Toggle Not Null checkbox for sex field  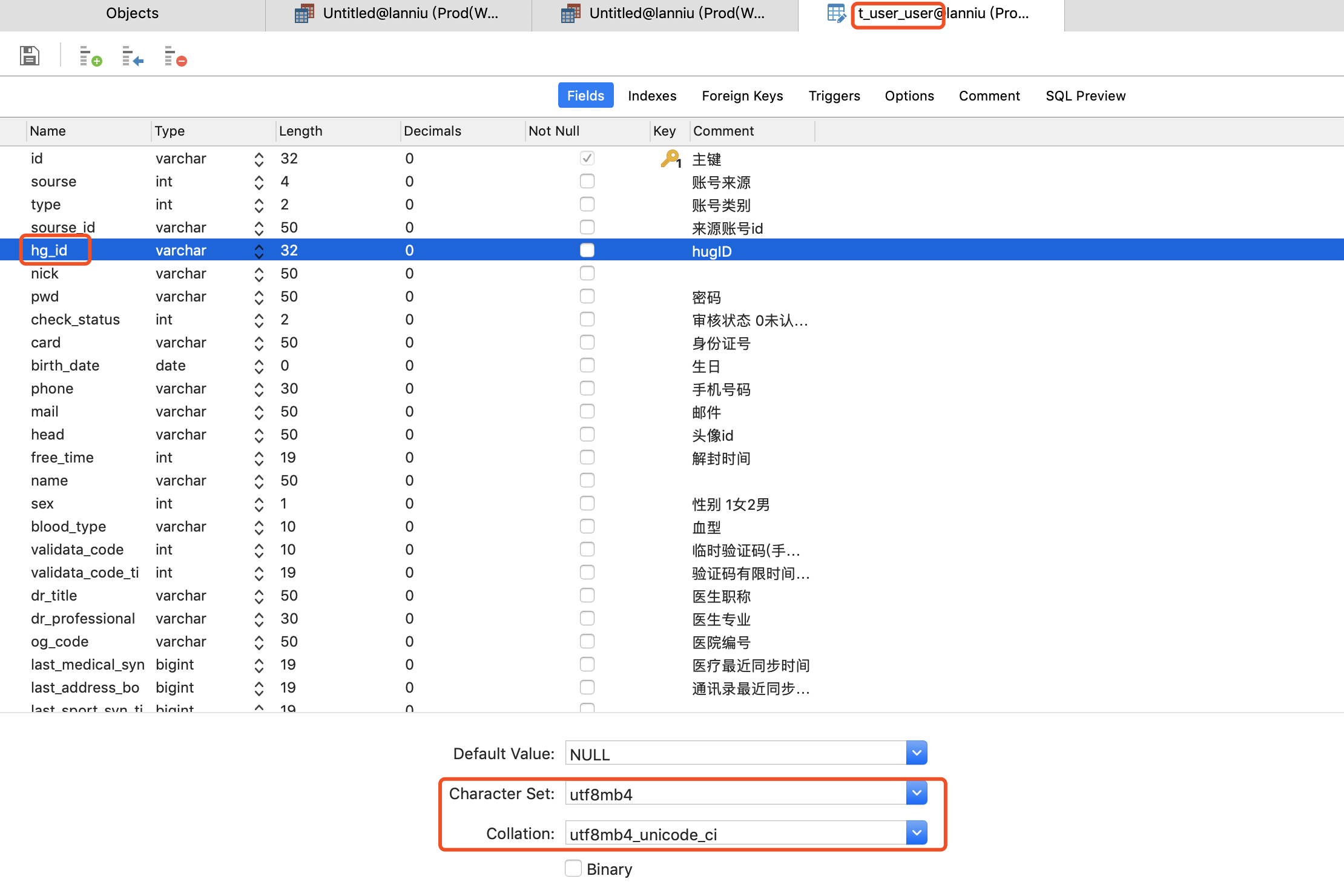[x=587, y=503]
